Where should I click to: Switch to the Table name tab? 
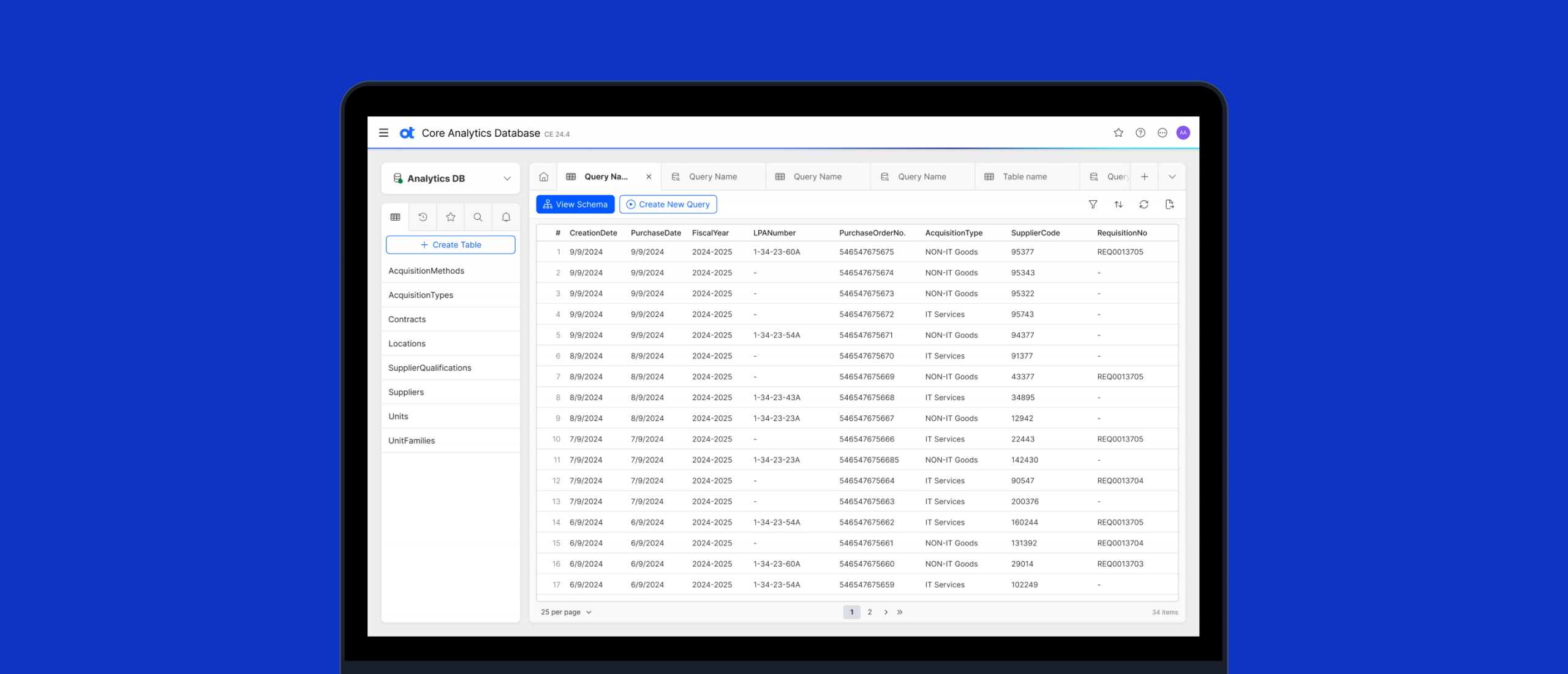1024,176
